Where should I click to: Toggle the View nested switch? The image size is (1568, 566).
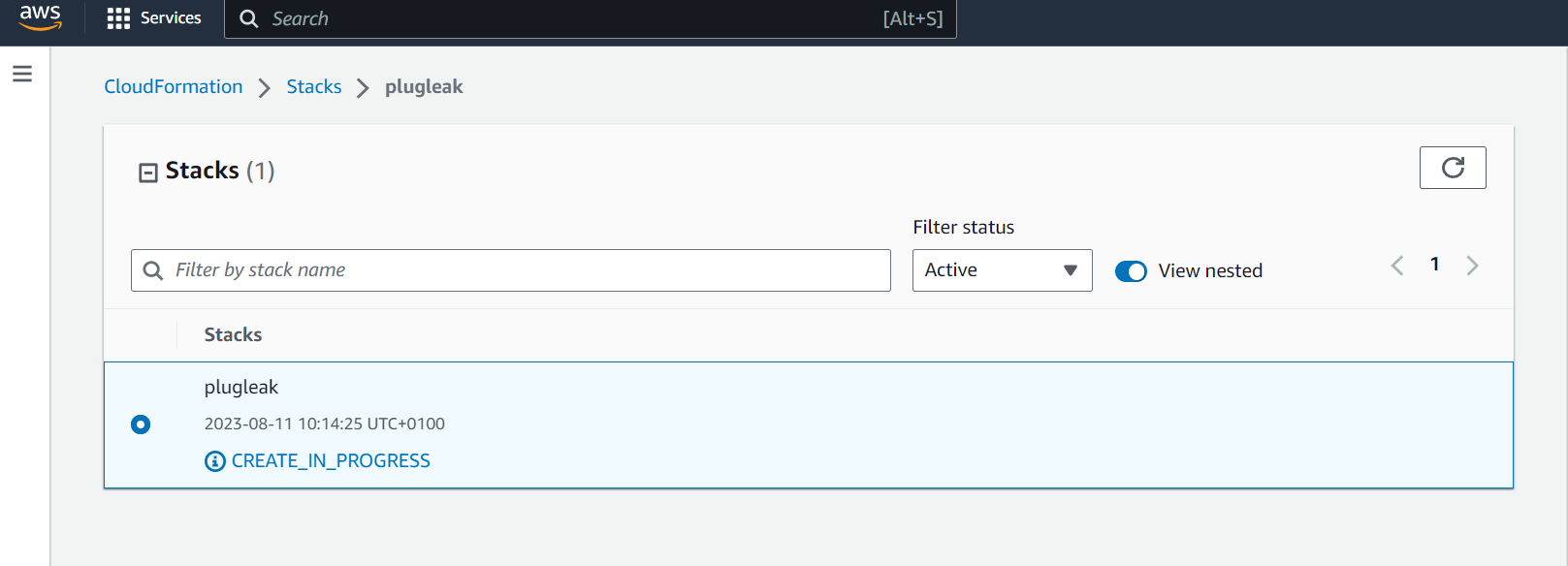point(1131,271)
